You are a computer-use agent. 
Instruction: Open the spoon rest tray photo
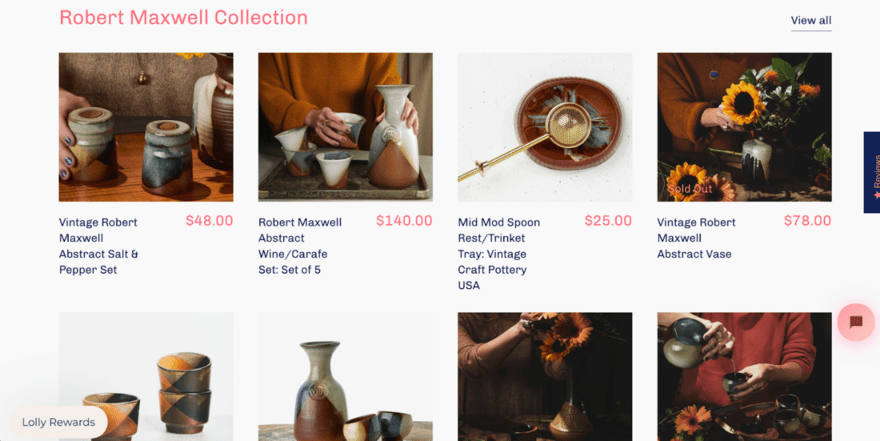pos(544,127)
